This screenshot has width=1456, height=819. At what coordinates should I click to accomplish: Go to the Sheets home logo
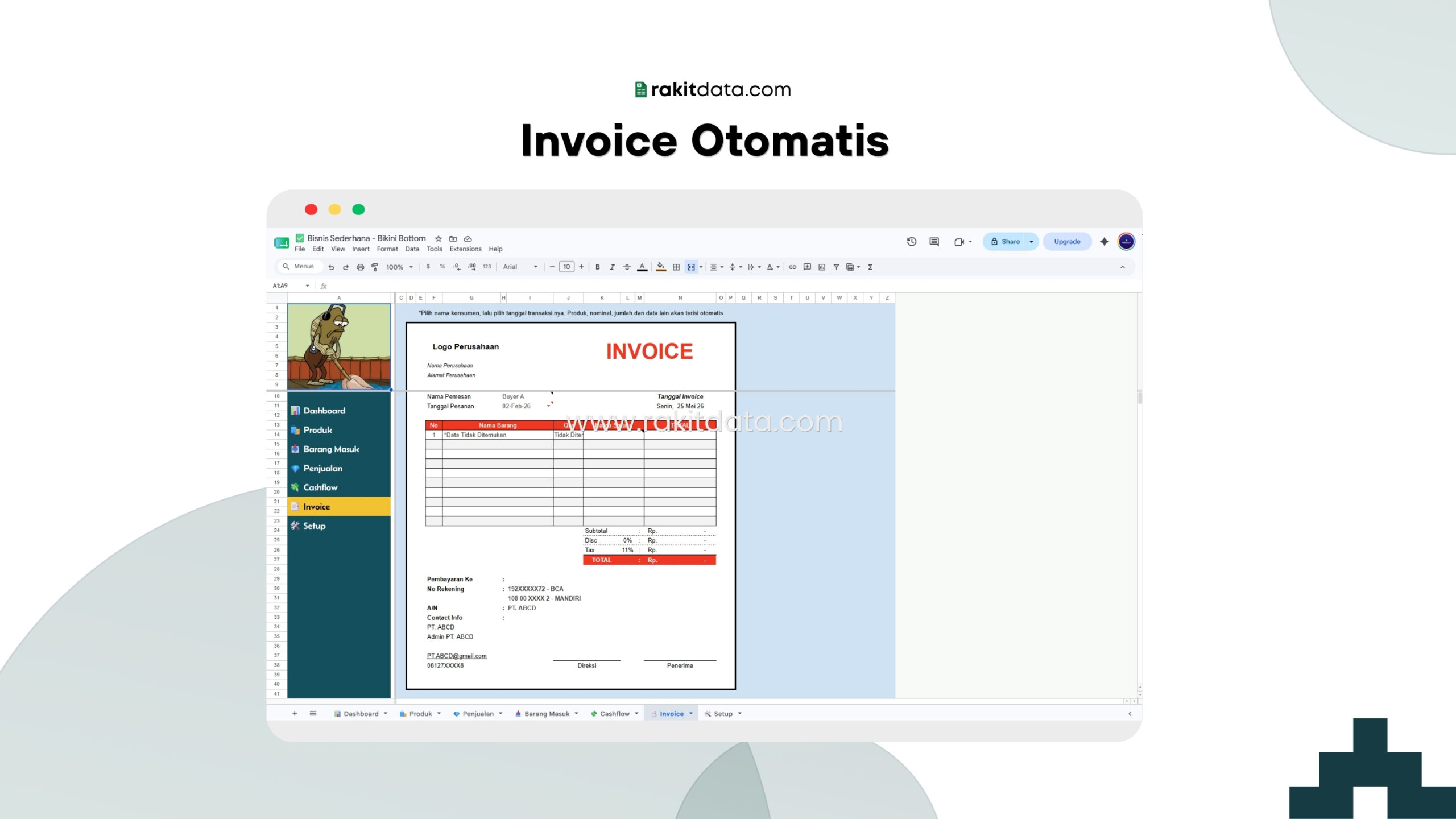pos(282,243)
